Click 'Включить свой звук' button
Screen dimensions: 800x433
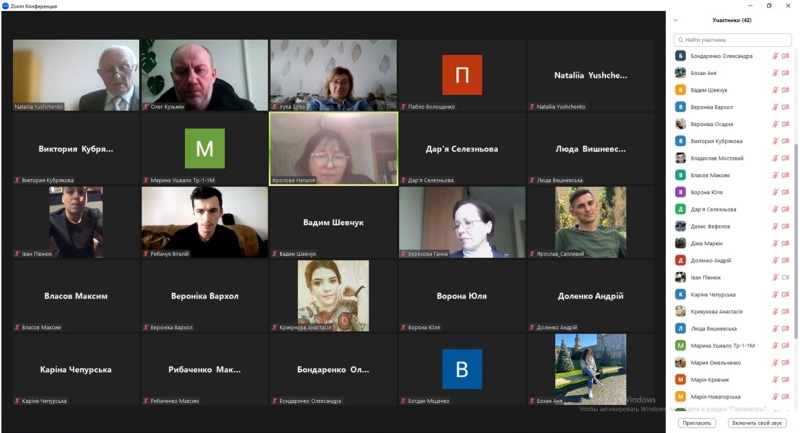click(757, 423)
